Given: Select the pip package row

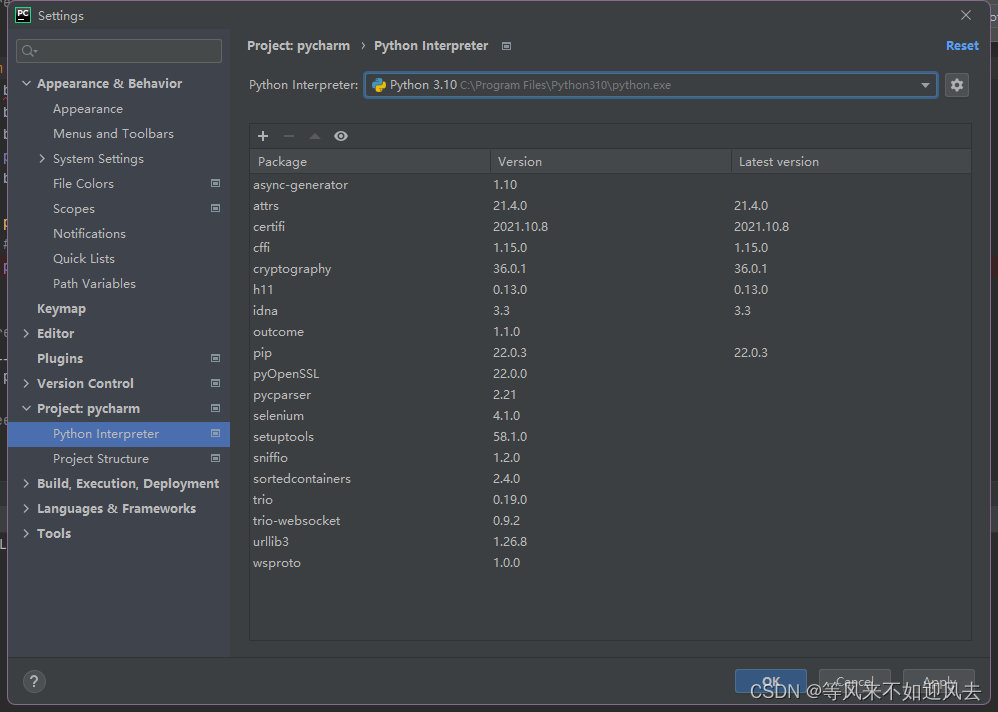Looking at the screenshot, I should tap(610, 353).
